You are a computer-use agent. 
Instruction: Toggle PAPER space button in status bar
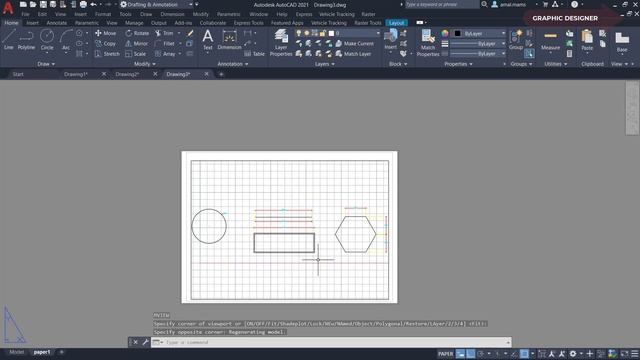(x=445, y=353)
